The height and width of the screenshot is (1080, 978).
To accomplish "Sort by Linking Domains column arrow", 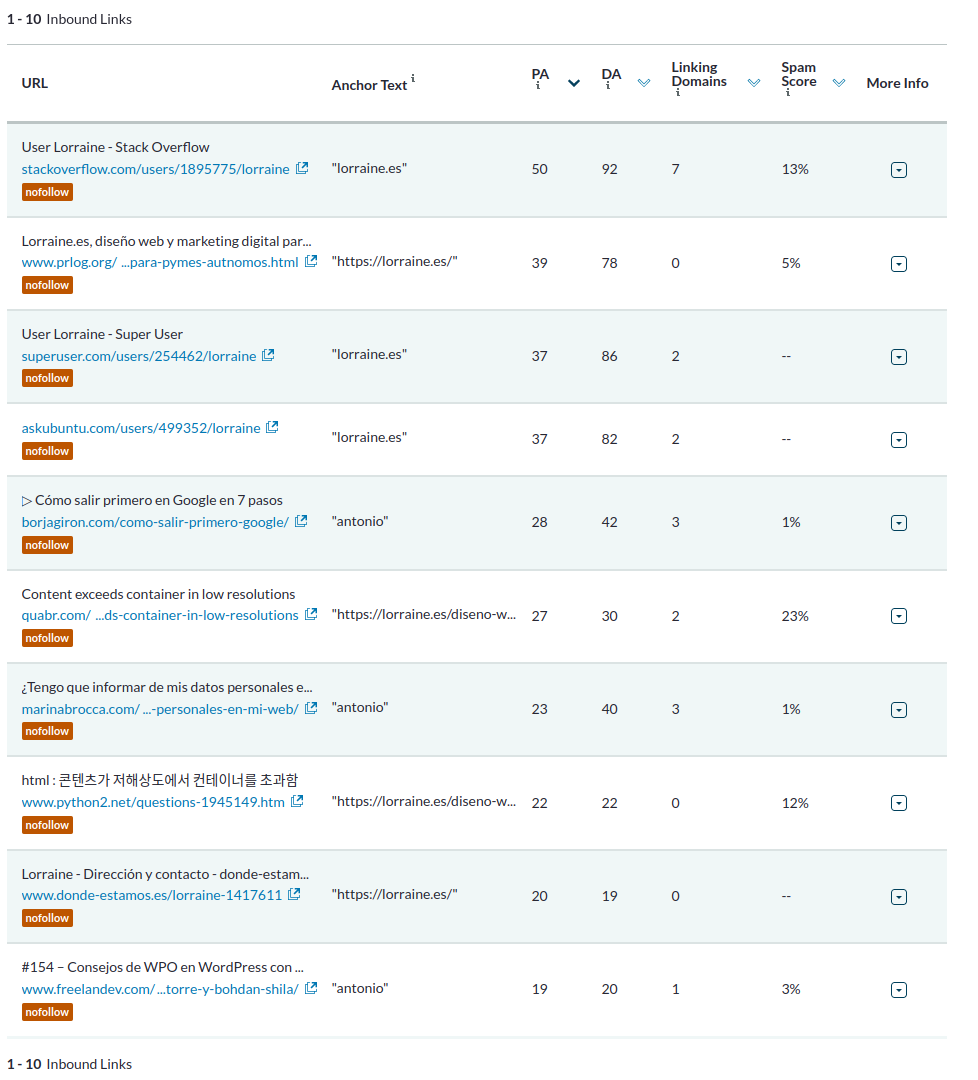I will [754, 83].
